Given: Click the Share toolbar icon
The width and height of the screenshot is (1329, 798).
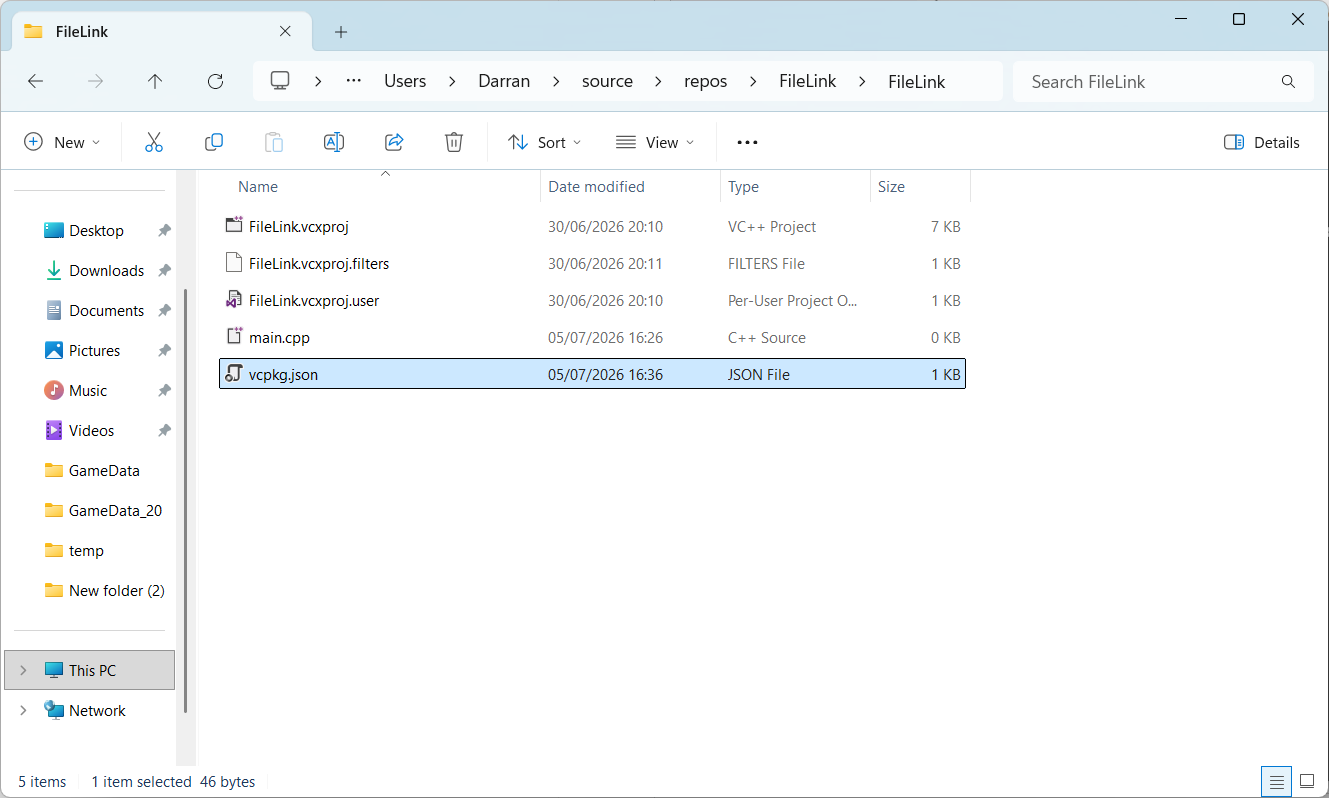Looking at the screenshot, I should (x=394, y=142).
